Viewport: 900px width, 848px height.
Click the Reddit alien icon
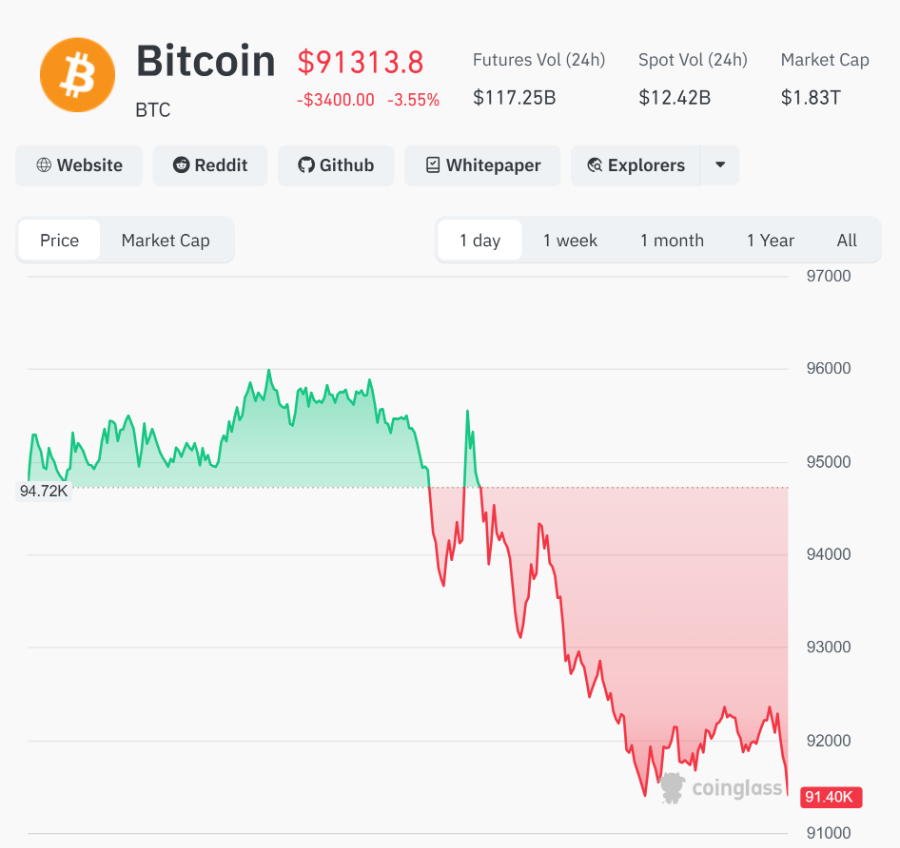click(x=181, y=165)
